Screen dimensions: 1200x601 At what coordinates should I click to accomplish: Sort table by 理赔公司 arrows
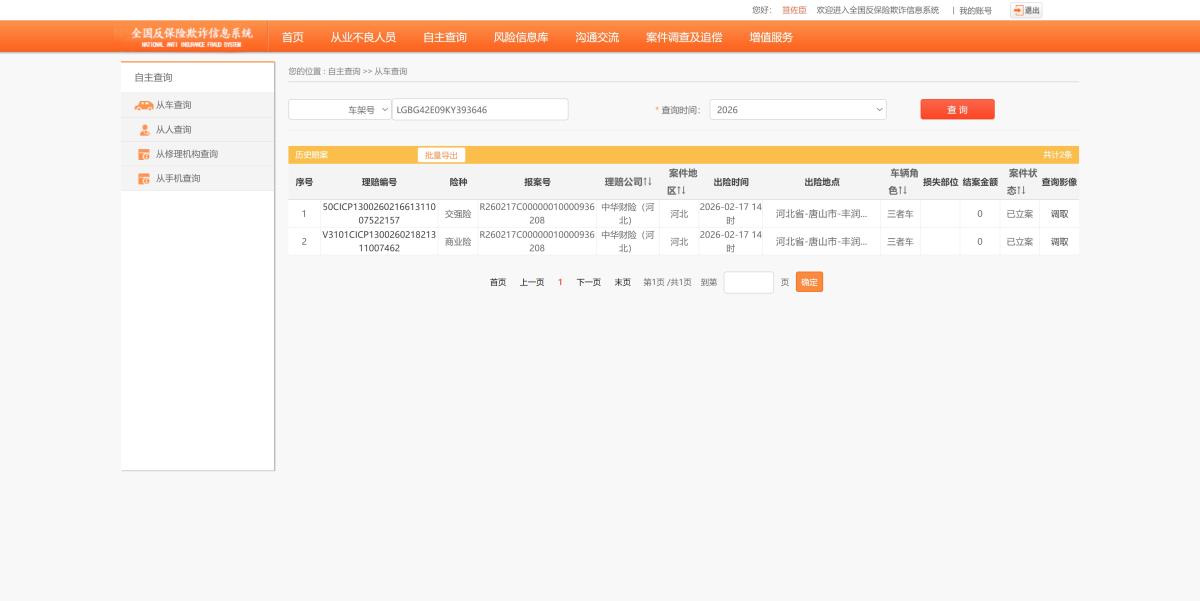pyautogui.click(x=648, y=182)
